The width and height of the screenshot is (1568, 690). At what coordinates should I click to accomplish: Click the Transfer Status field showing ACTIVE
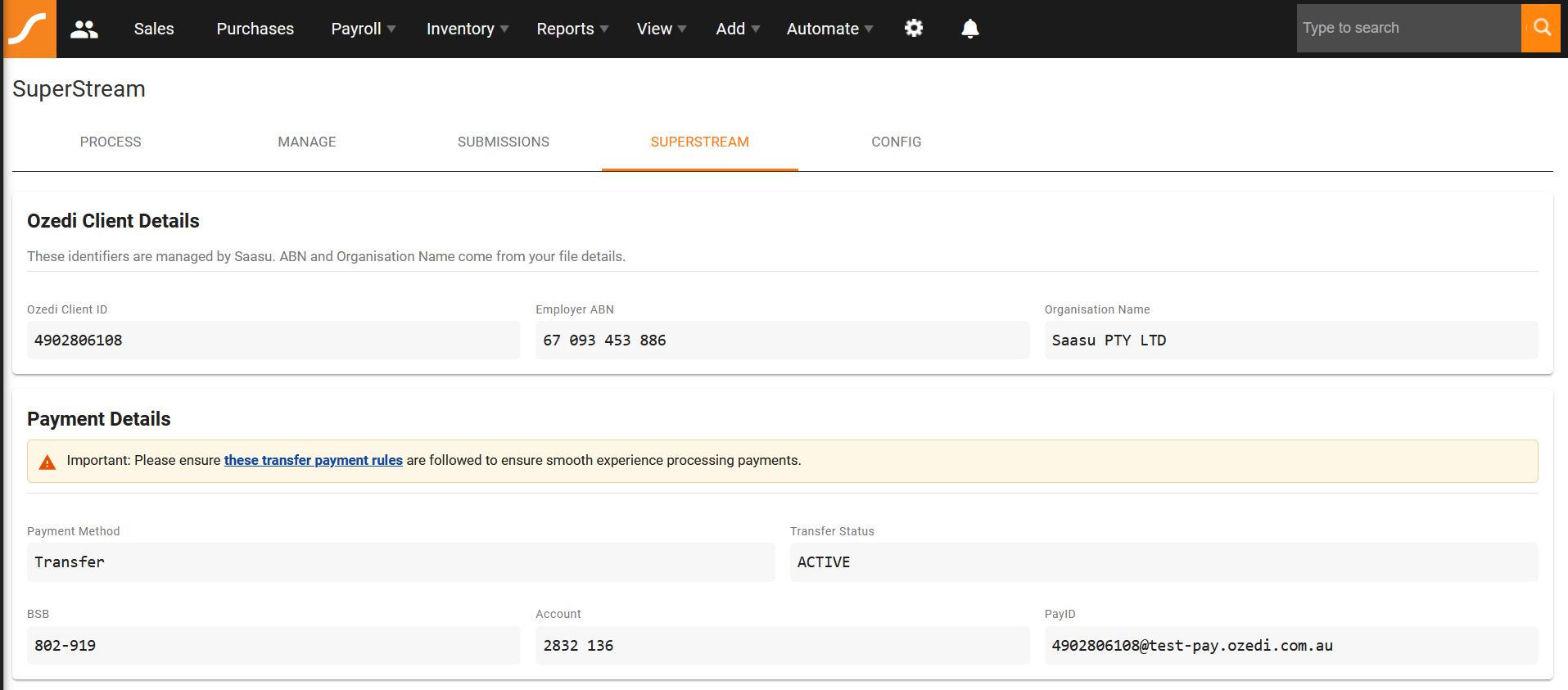1164,562
